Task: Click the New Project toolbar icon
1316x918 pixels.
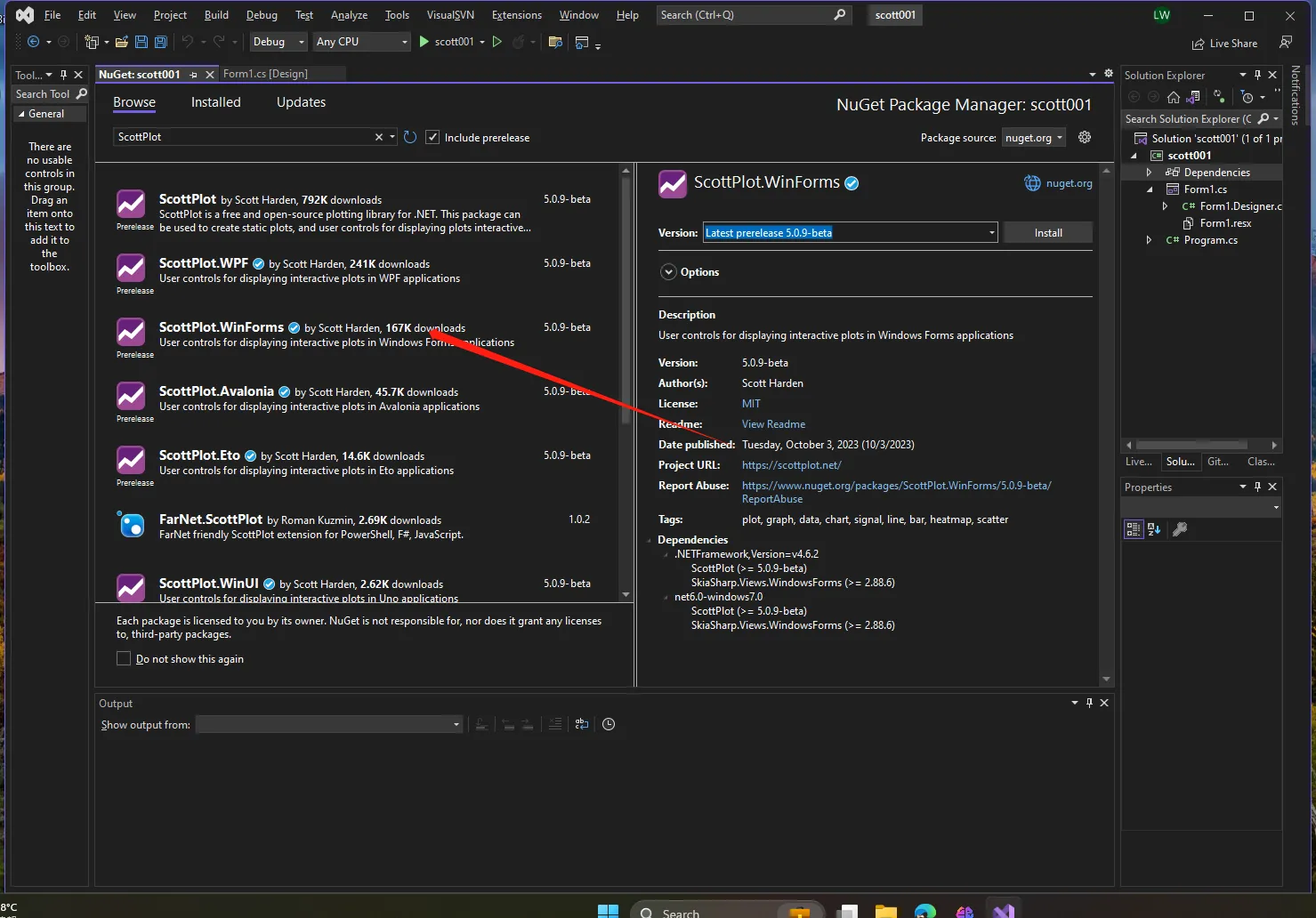Action: click(91, 42)
